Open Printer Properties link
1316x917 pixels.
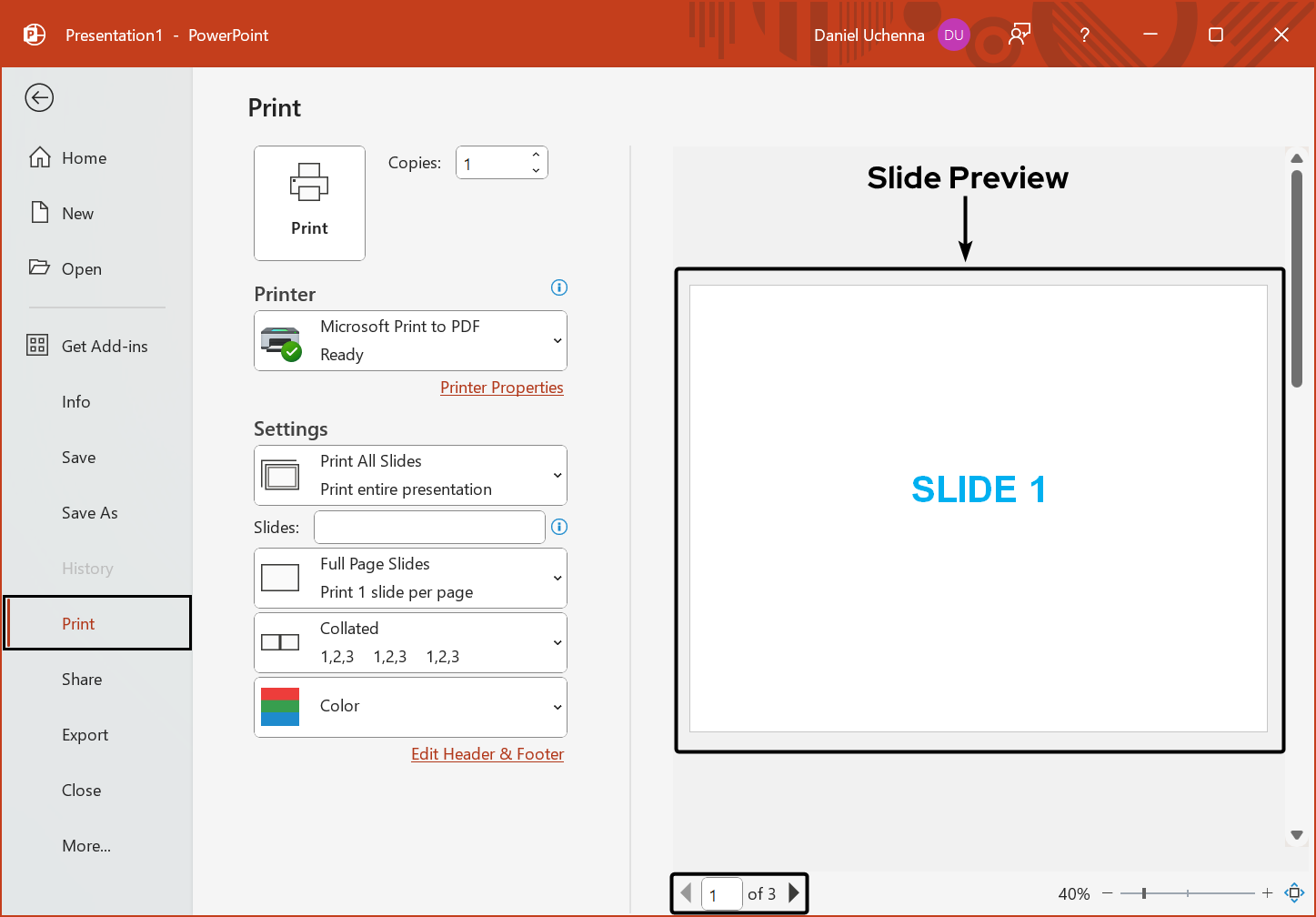pyautogui.click(x=501, y=387)
